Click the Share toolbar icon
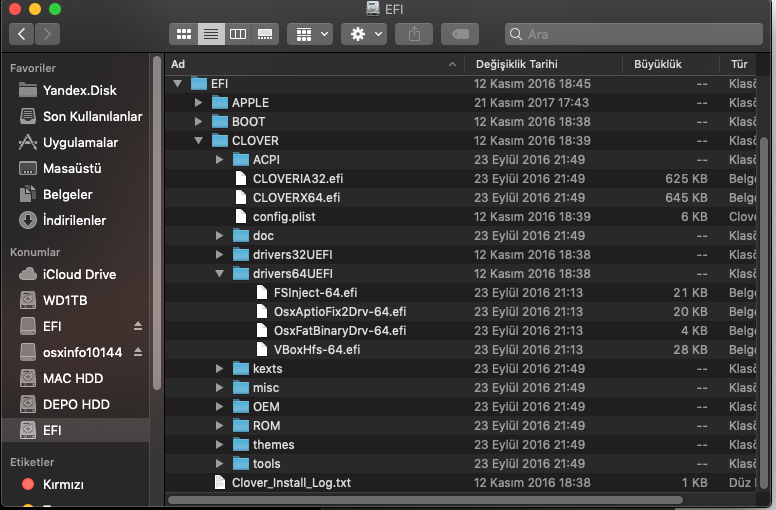This screenshot has width=776, height=510. pyautogui.click(x=412, y=34)
